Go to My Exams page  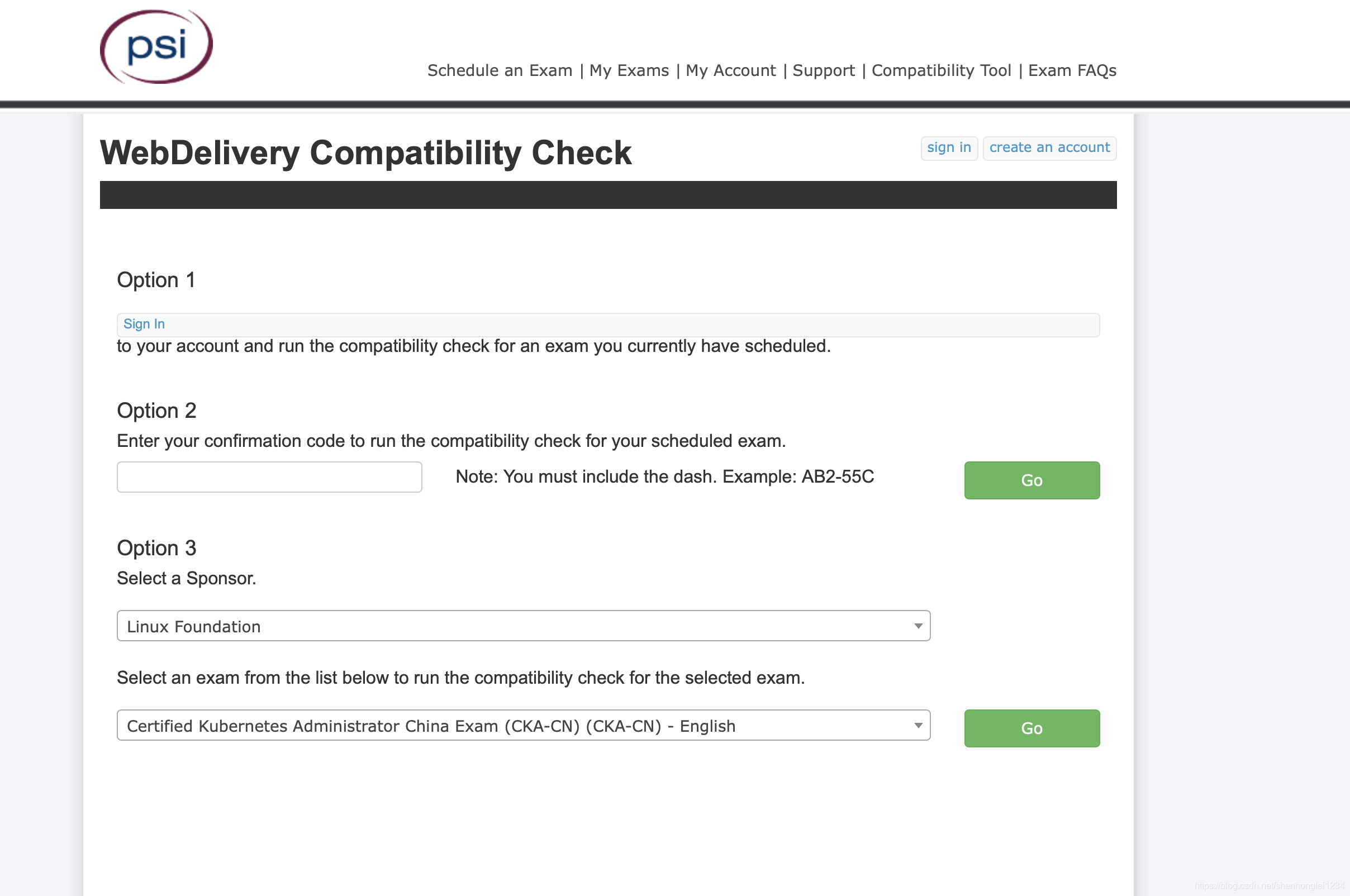click(x=629, y=70)
